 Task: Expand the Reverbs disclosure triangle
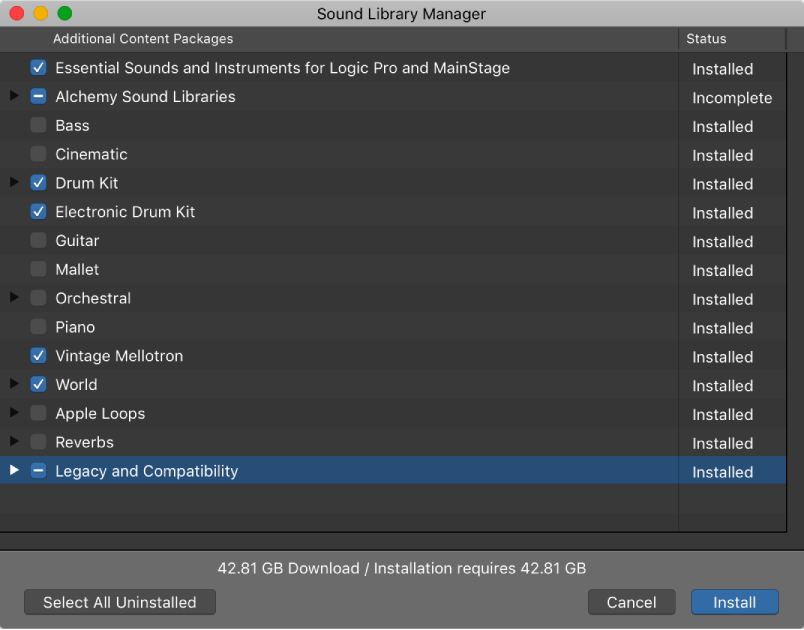click(14, 443)
